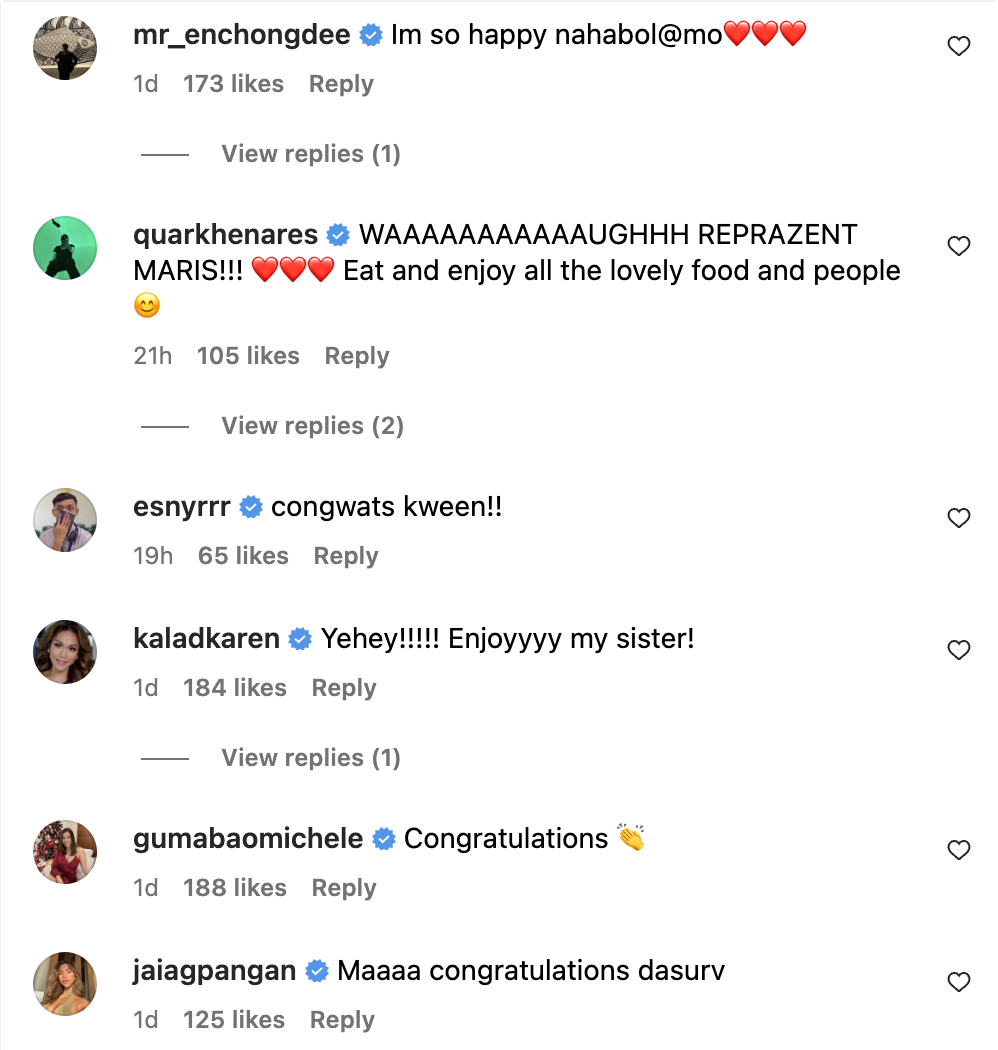Expand replies under mr_enchongdee's comment
The height and width of the screenshot is (1050, 998).
tap(310, 154)
